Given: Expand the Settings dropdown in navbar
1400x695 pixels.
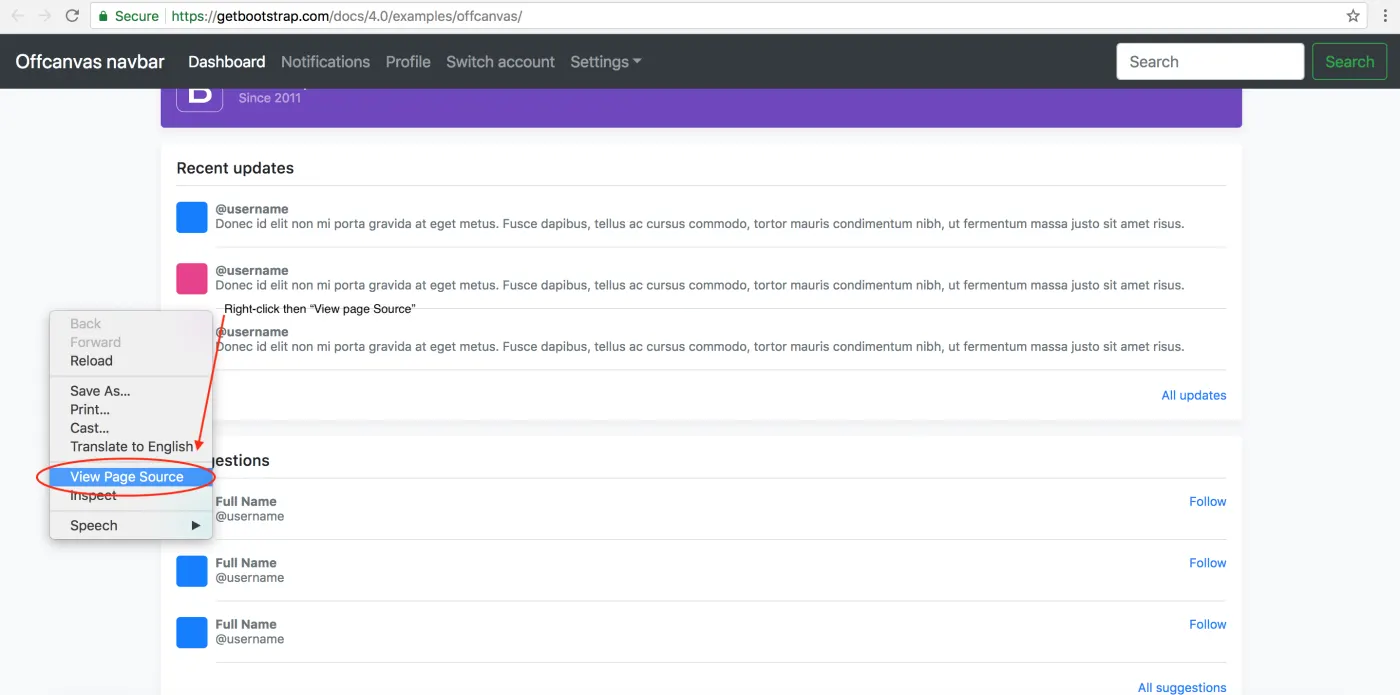Looking at the screenshot, I should (606, 62).
